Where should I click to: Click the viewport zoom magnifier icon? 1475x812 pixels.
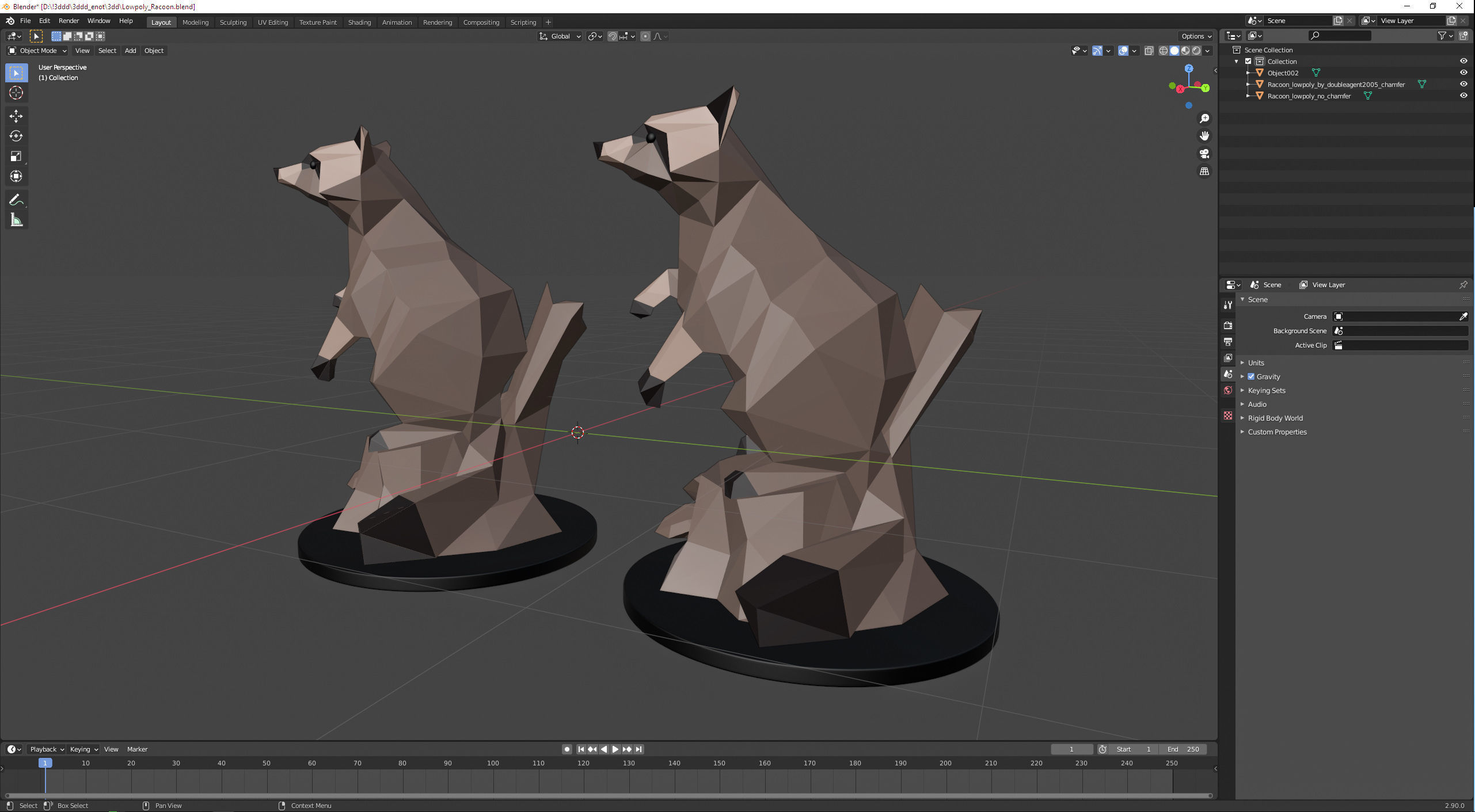pos(1204,119)
